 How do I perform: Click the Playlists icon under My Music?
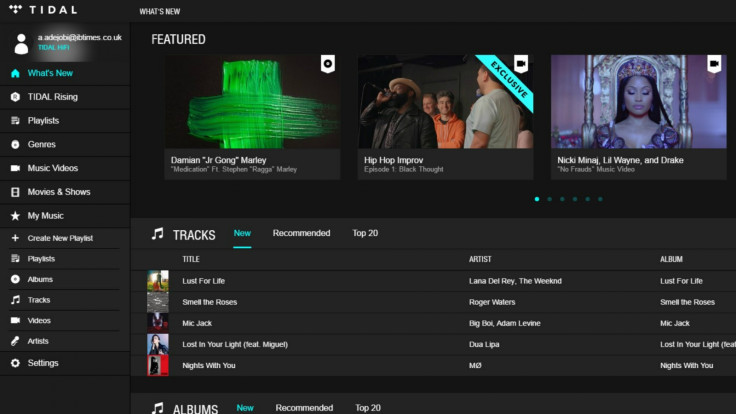click(x=15, y=259)
